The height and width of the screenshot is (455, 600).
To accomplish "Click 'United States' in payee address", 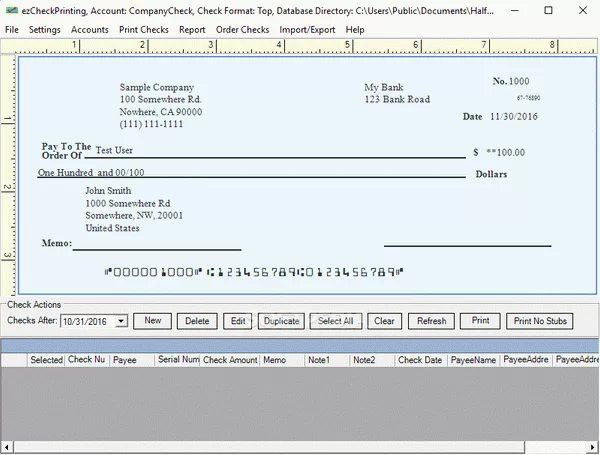I will 112,228.
